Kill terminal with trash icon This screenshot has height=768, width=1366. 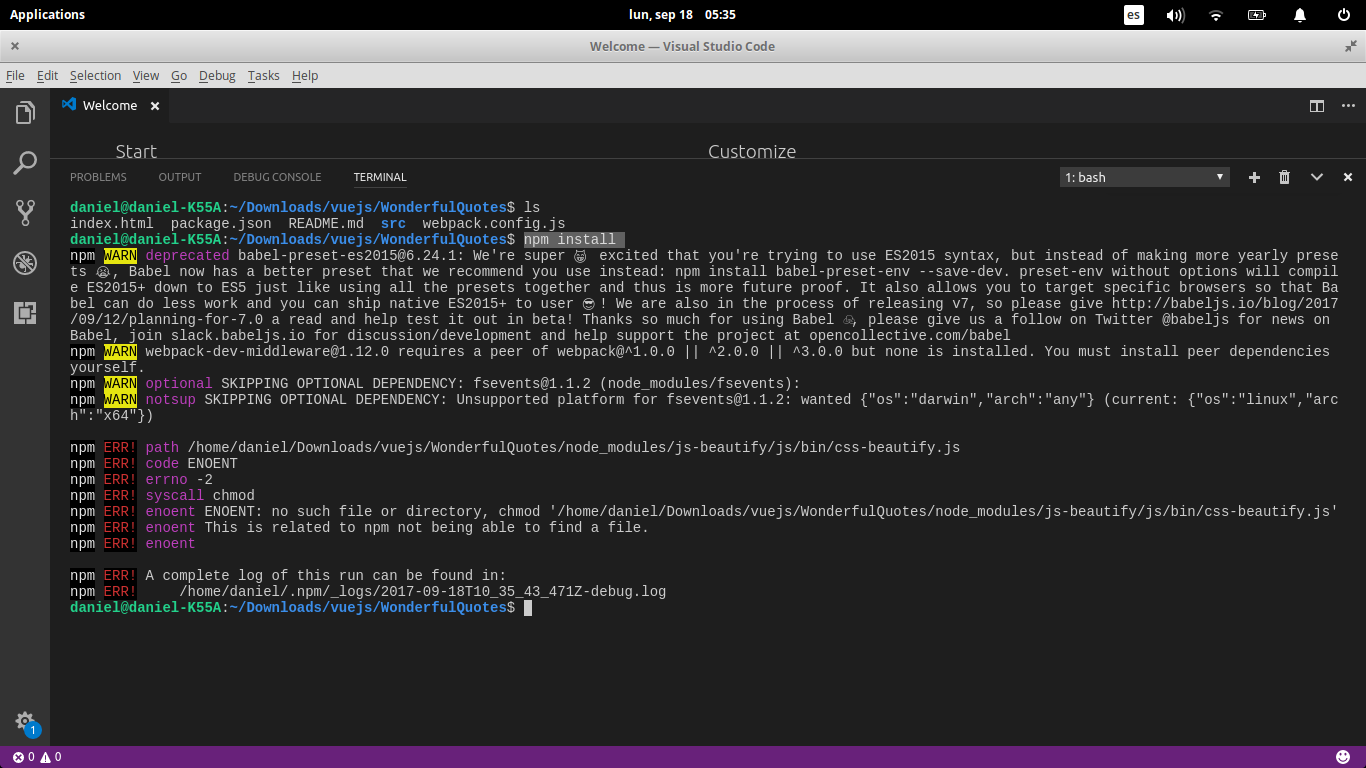point(1285,177)
